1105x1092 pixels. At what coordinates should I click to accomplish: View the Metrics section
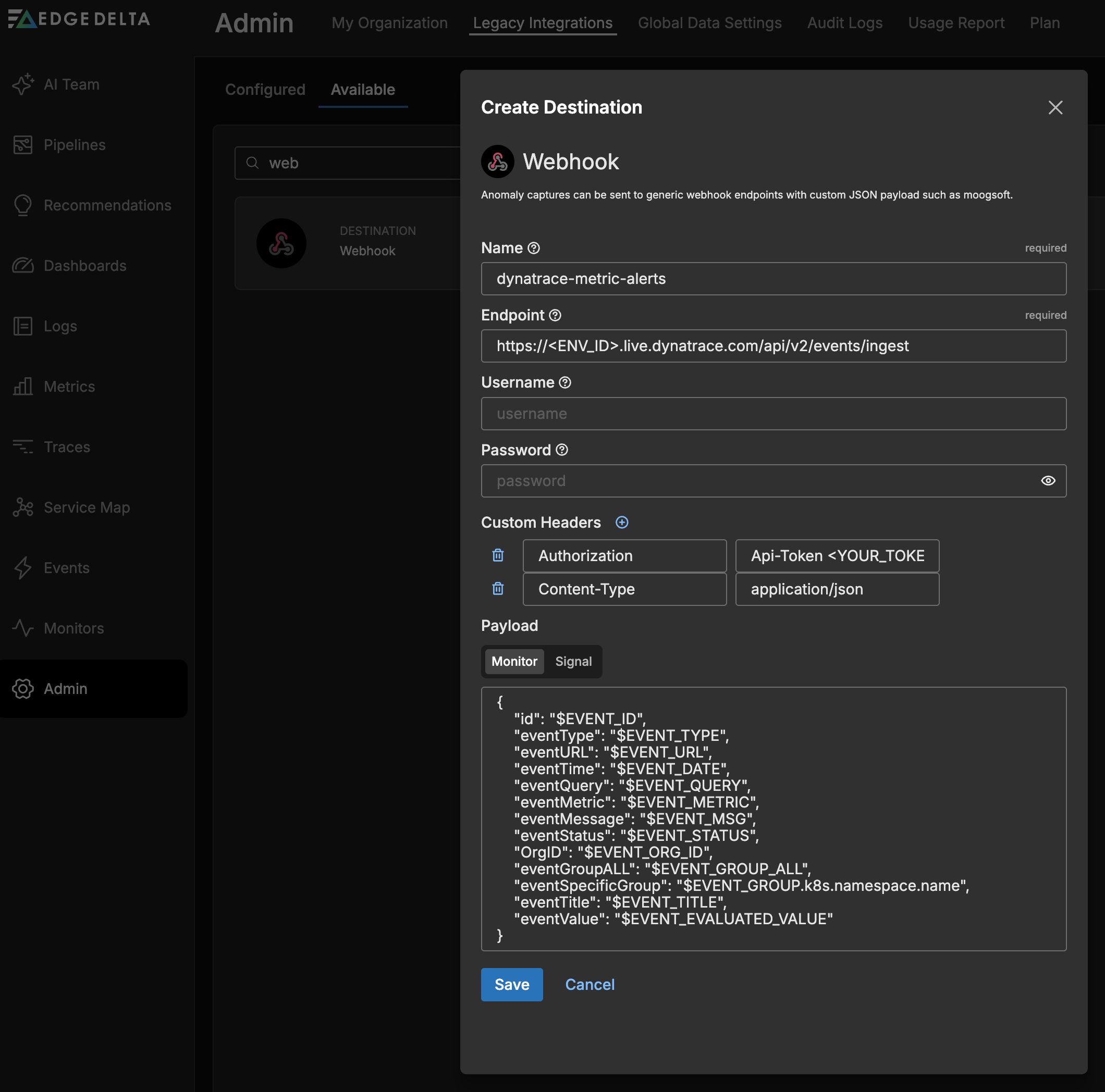(69, 387)
